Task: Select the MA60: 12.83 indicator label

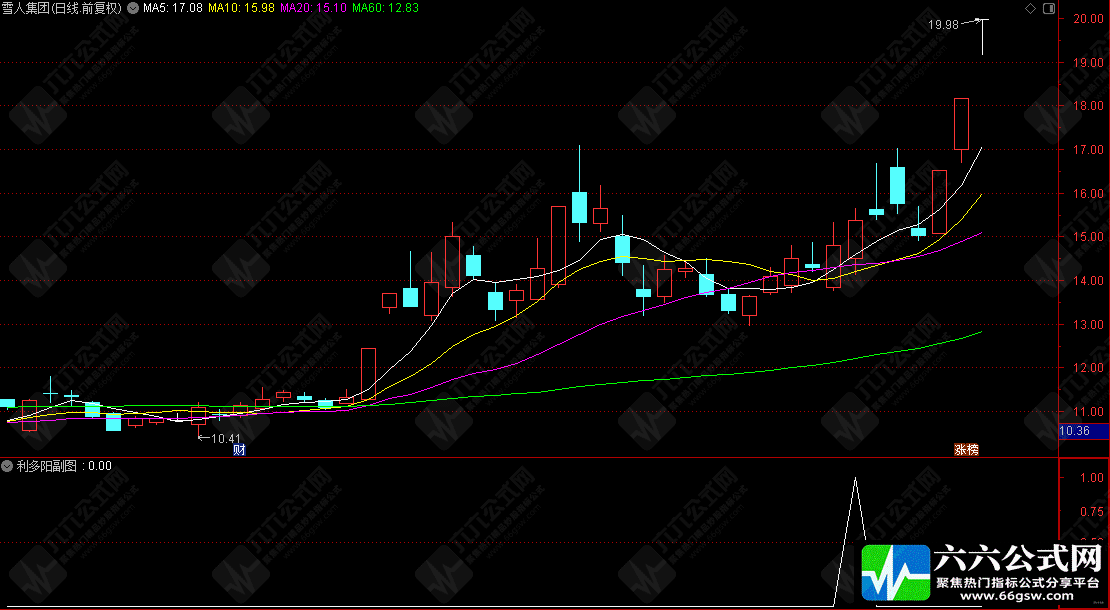Action: pyautogui.click(x=386, y=8)
